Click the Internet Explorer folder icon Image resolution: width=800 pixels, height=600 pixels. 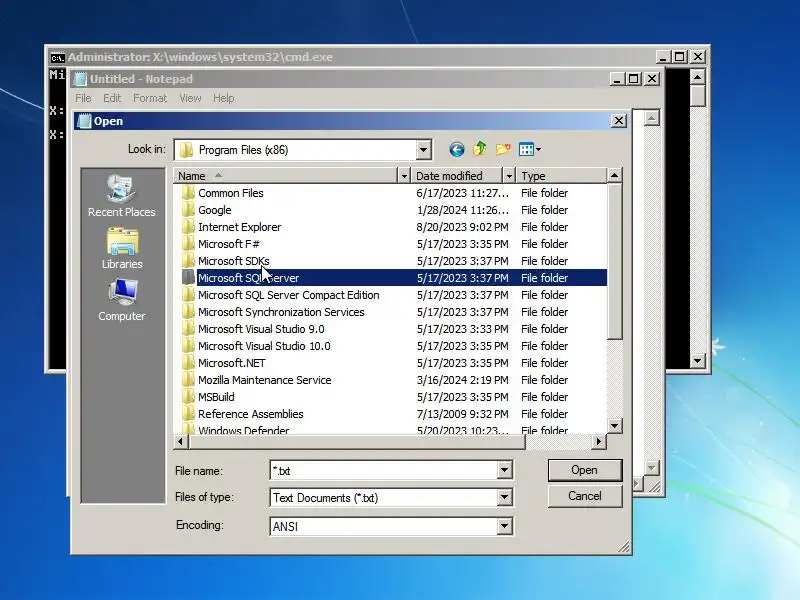pyautogui.click(x=188, y=227)
